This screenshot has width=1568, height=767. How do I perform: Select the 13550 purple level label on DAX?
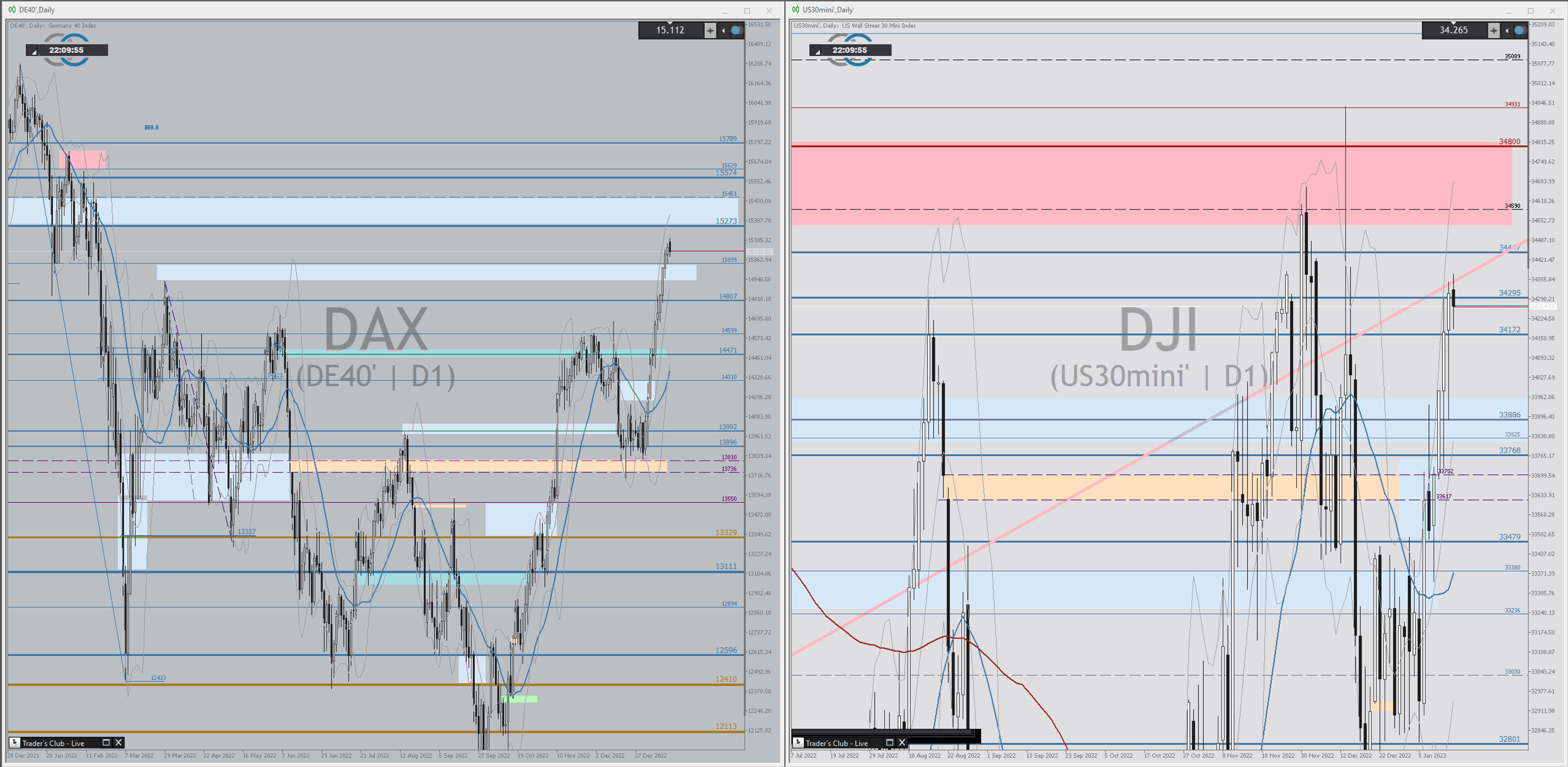click(x=729, y=498)
